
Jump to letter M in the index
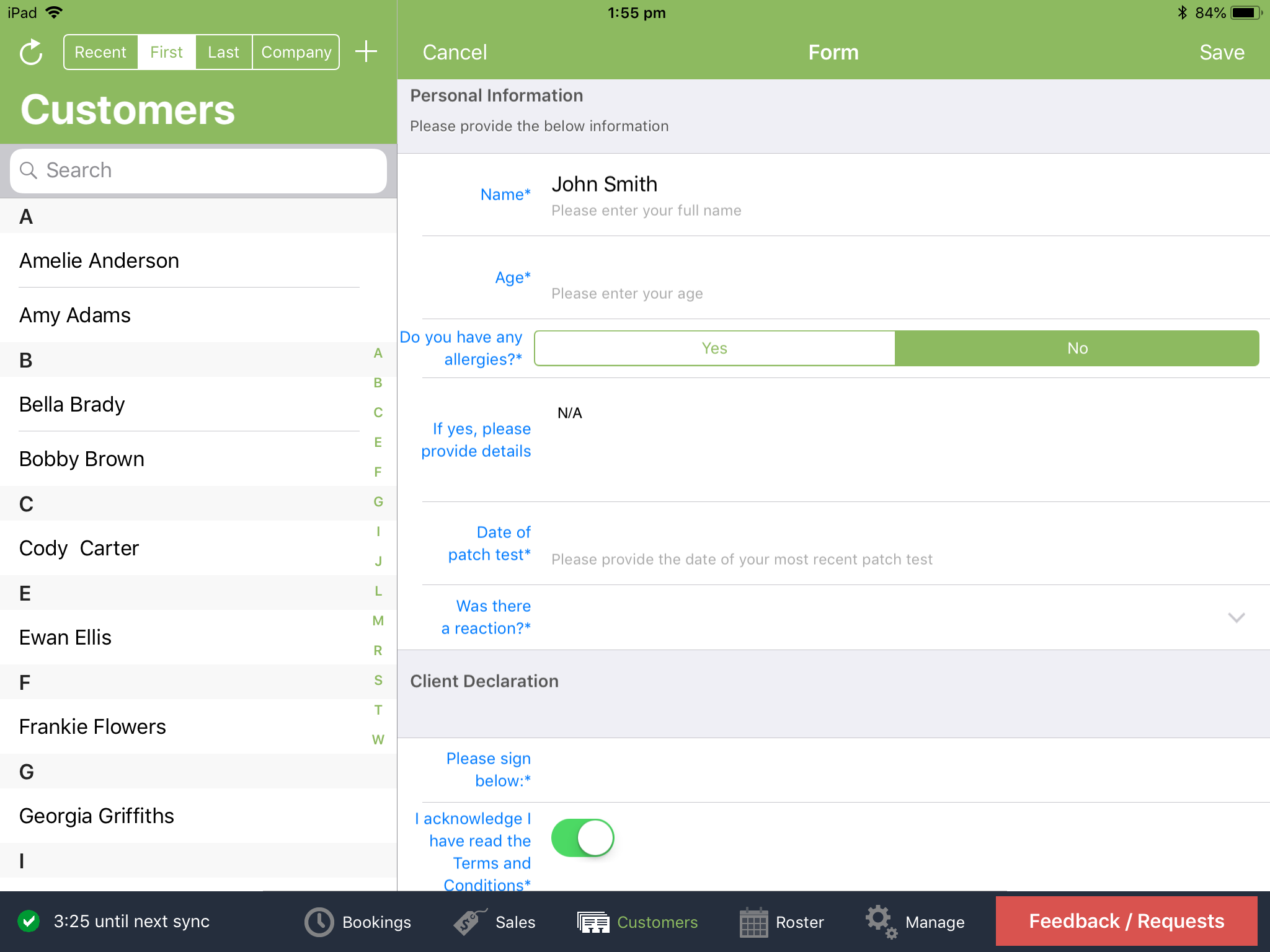(x=378, y=620)
